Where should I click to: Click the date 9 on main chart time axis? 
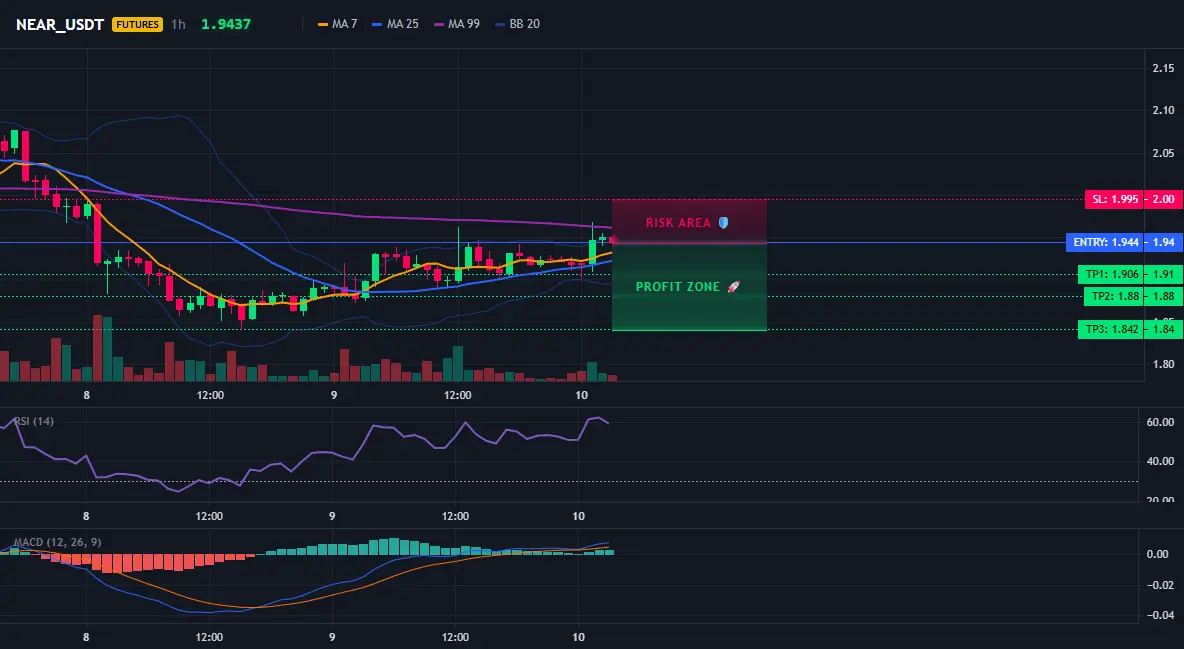333,395
